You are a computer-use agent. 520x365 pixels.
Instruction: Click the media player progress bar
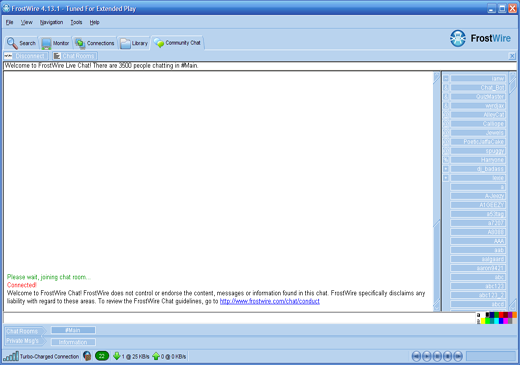(491, 356)
